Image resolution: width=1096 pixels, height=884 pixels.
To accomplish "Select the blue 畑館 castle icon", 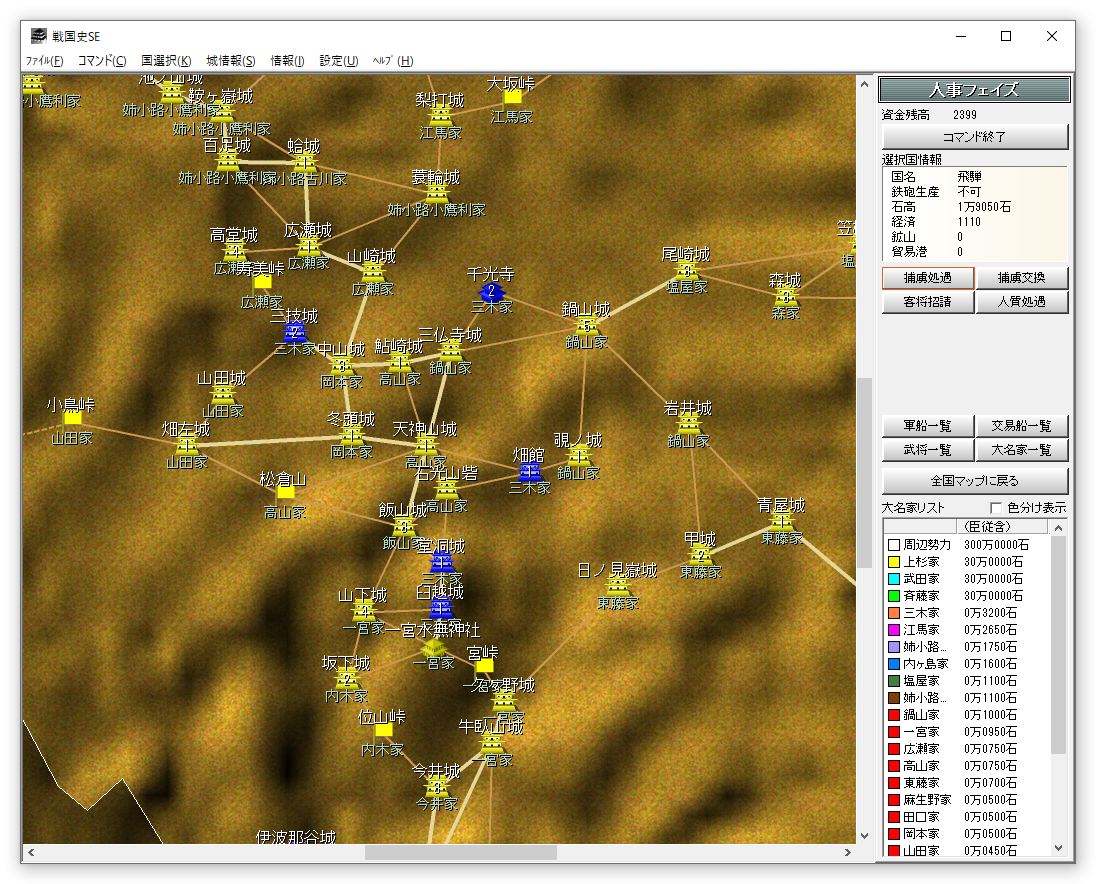I will point(529,473).
